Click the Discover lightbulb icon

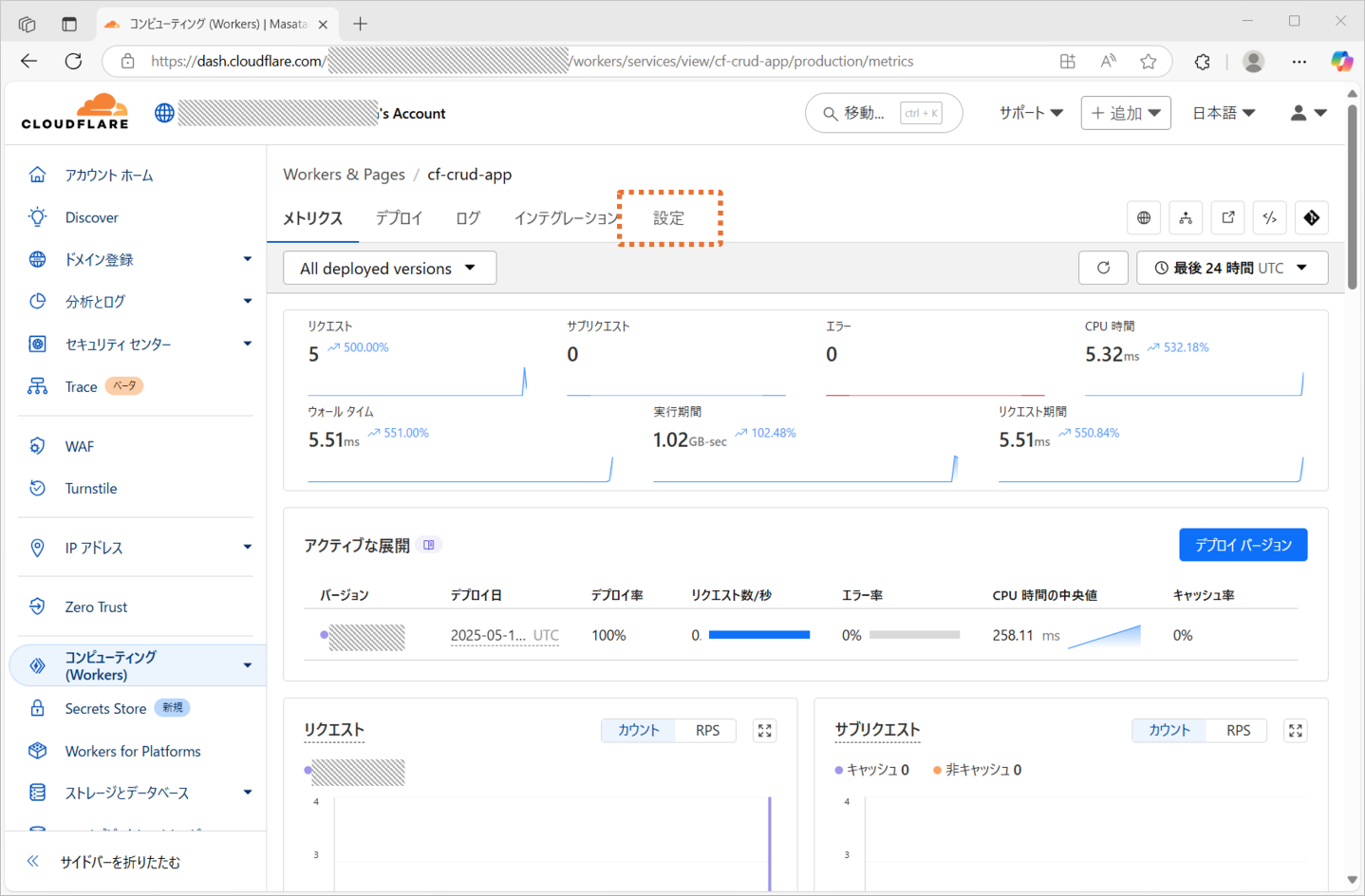[x=37, y=217]
